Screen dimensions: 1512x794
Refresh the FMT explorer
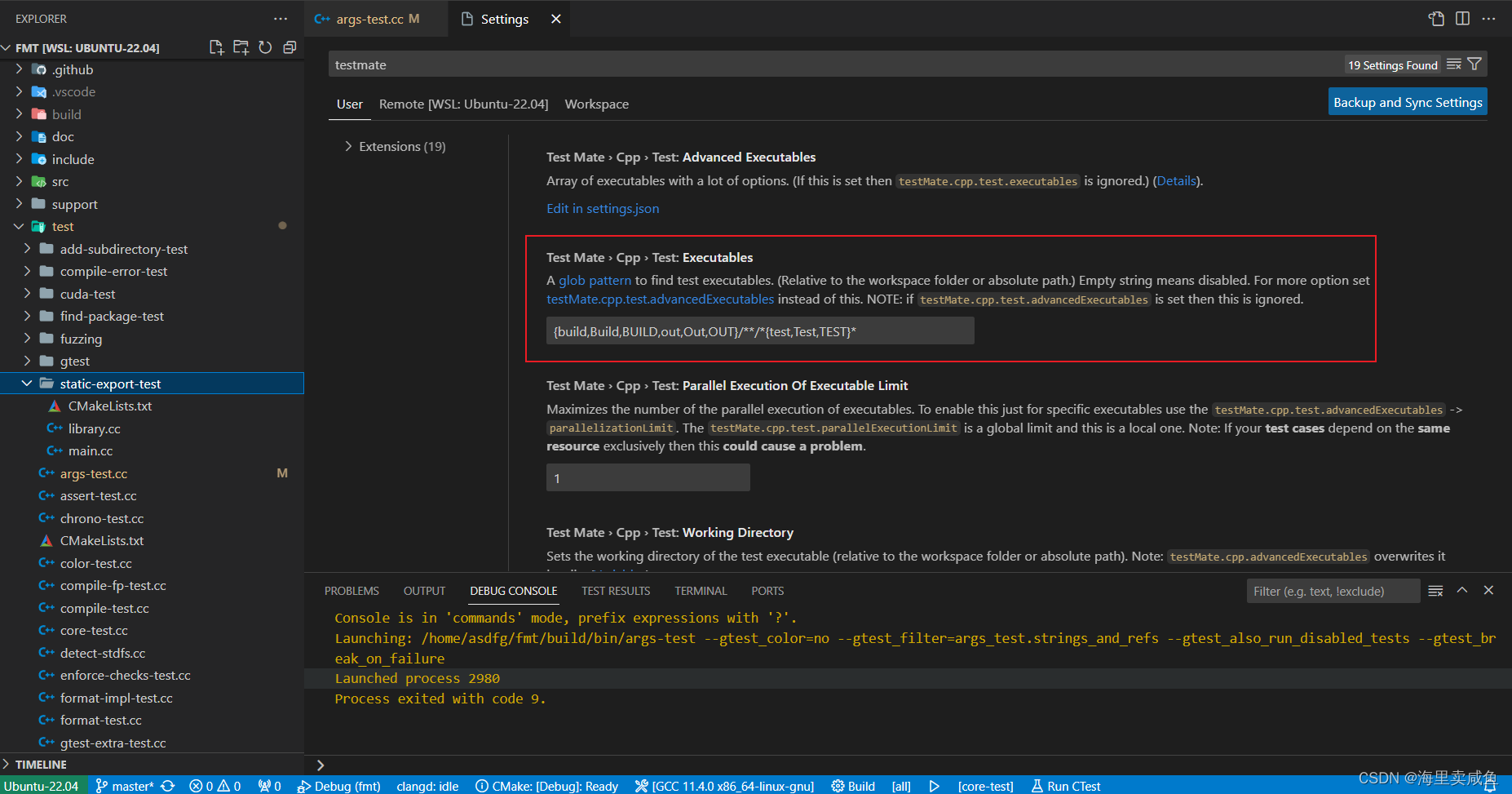266,47
